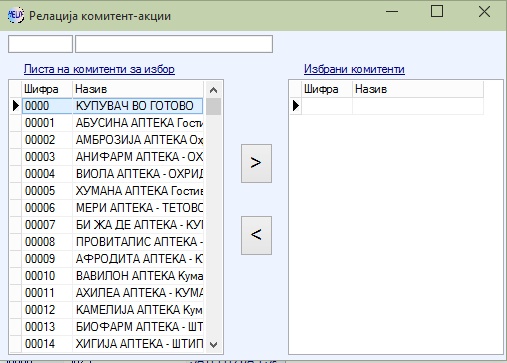This screenshot has width=507, height=363.
Task: Select the code cell '00001'
Action: pos(47,123)
